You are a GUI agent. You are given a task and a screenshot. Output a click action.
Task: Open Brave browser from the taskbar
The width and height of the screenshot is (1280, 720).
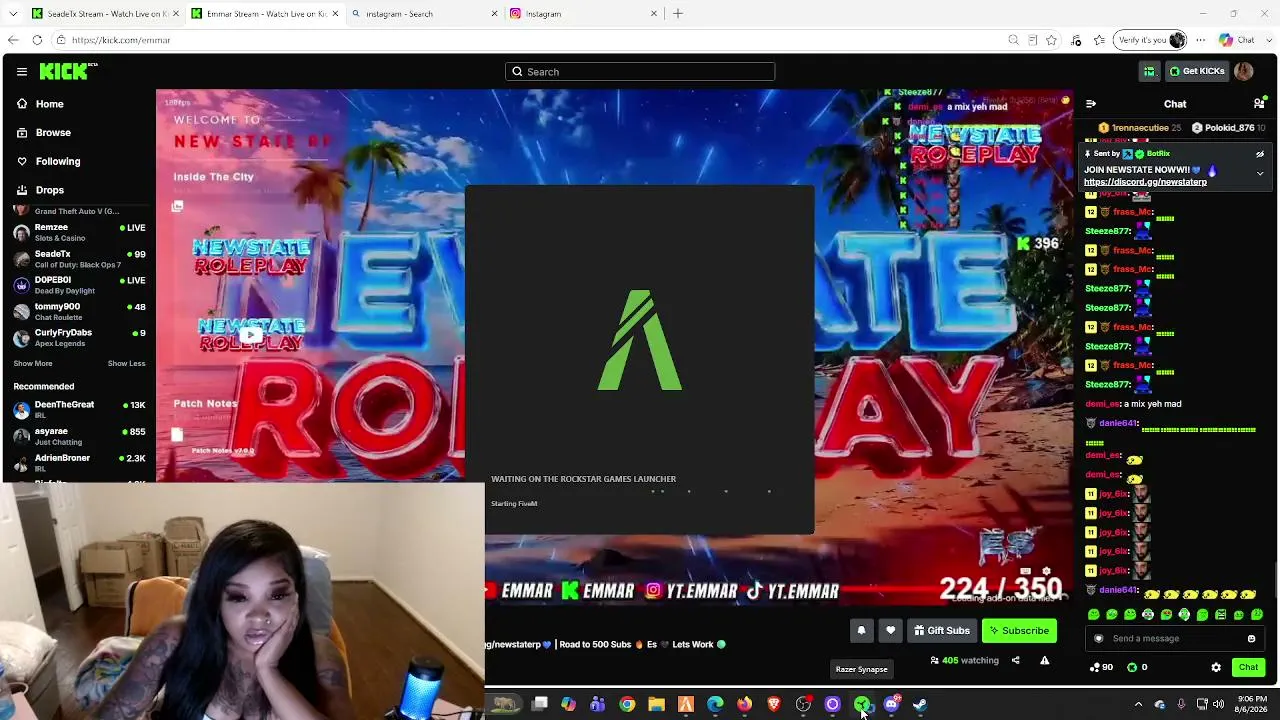[773, 704]
